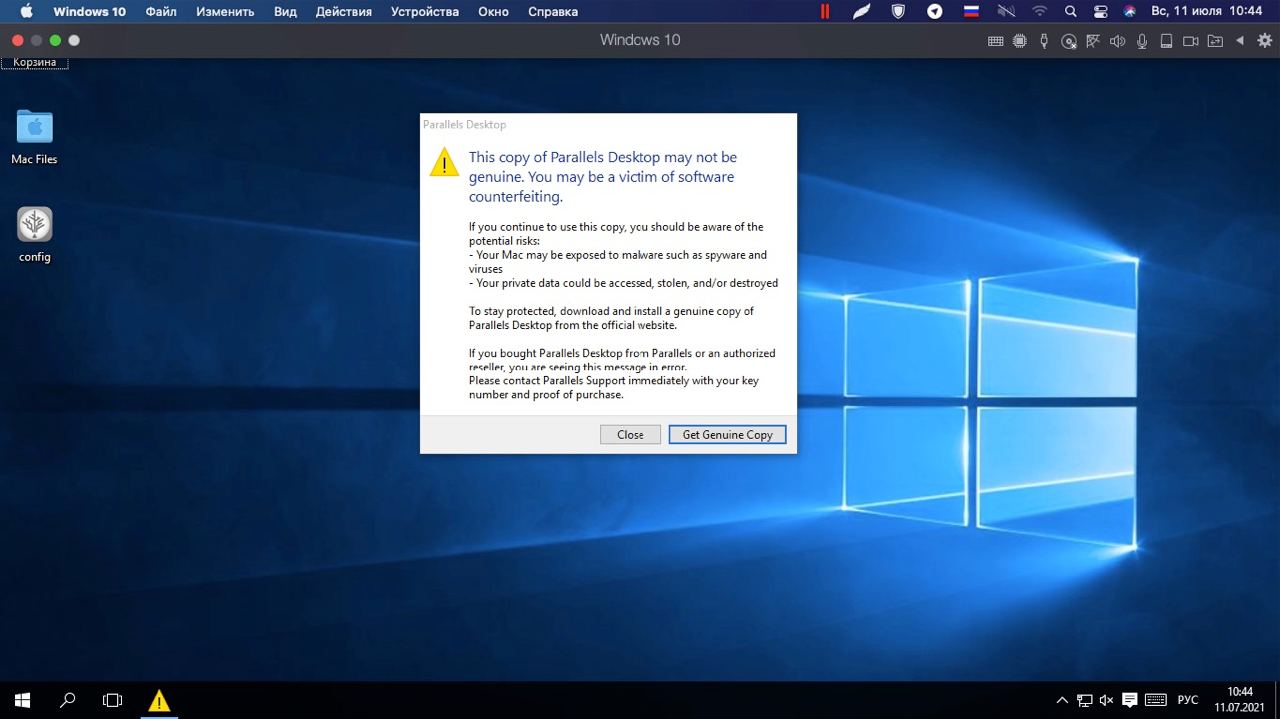Open the Mac Files desktop folder

[34, 137]
